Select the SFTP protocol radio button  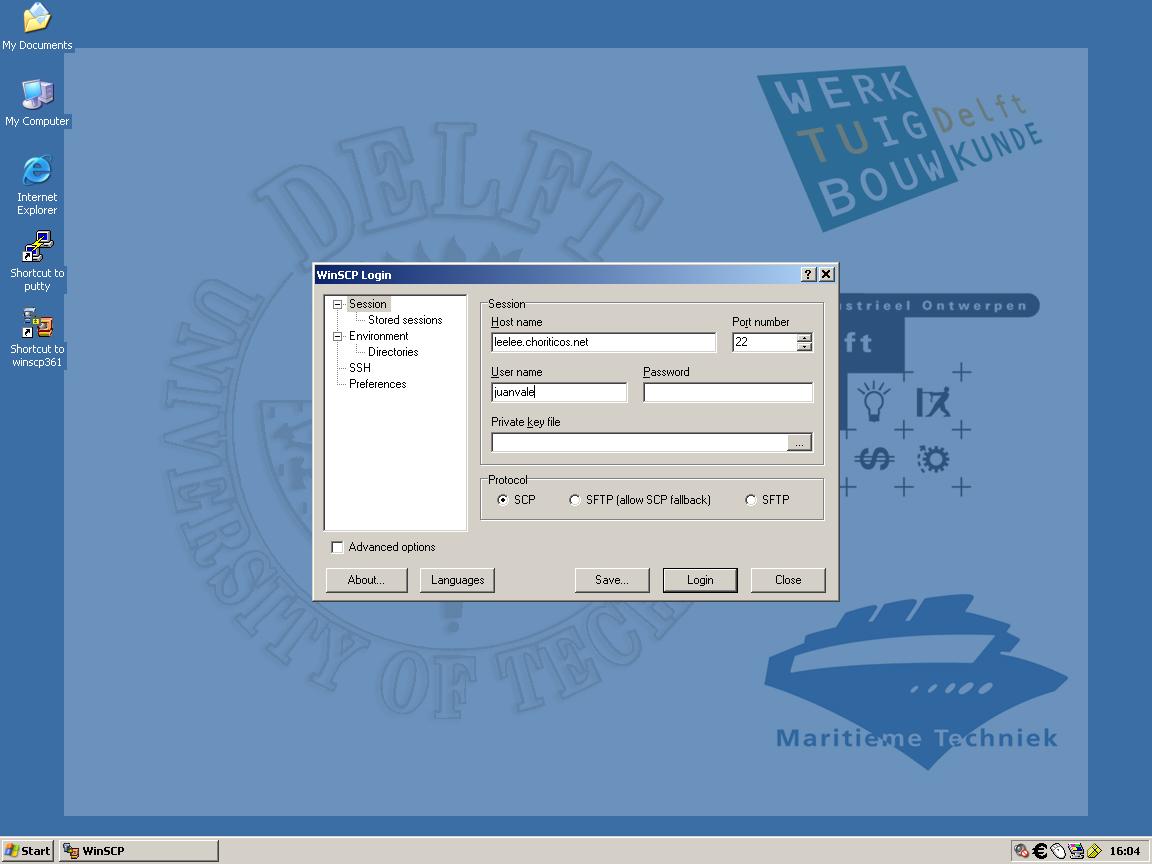751,500
